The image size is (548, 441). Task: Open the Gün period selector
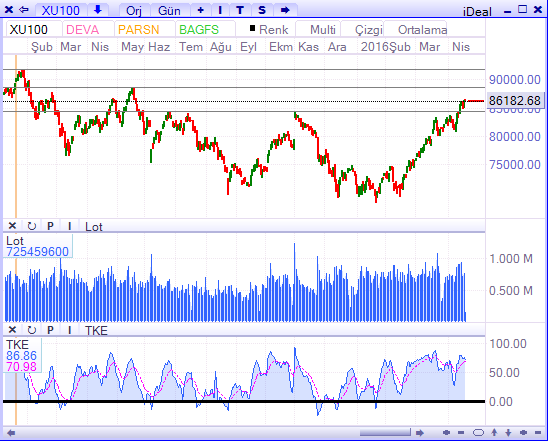click(x=169, y=10)
